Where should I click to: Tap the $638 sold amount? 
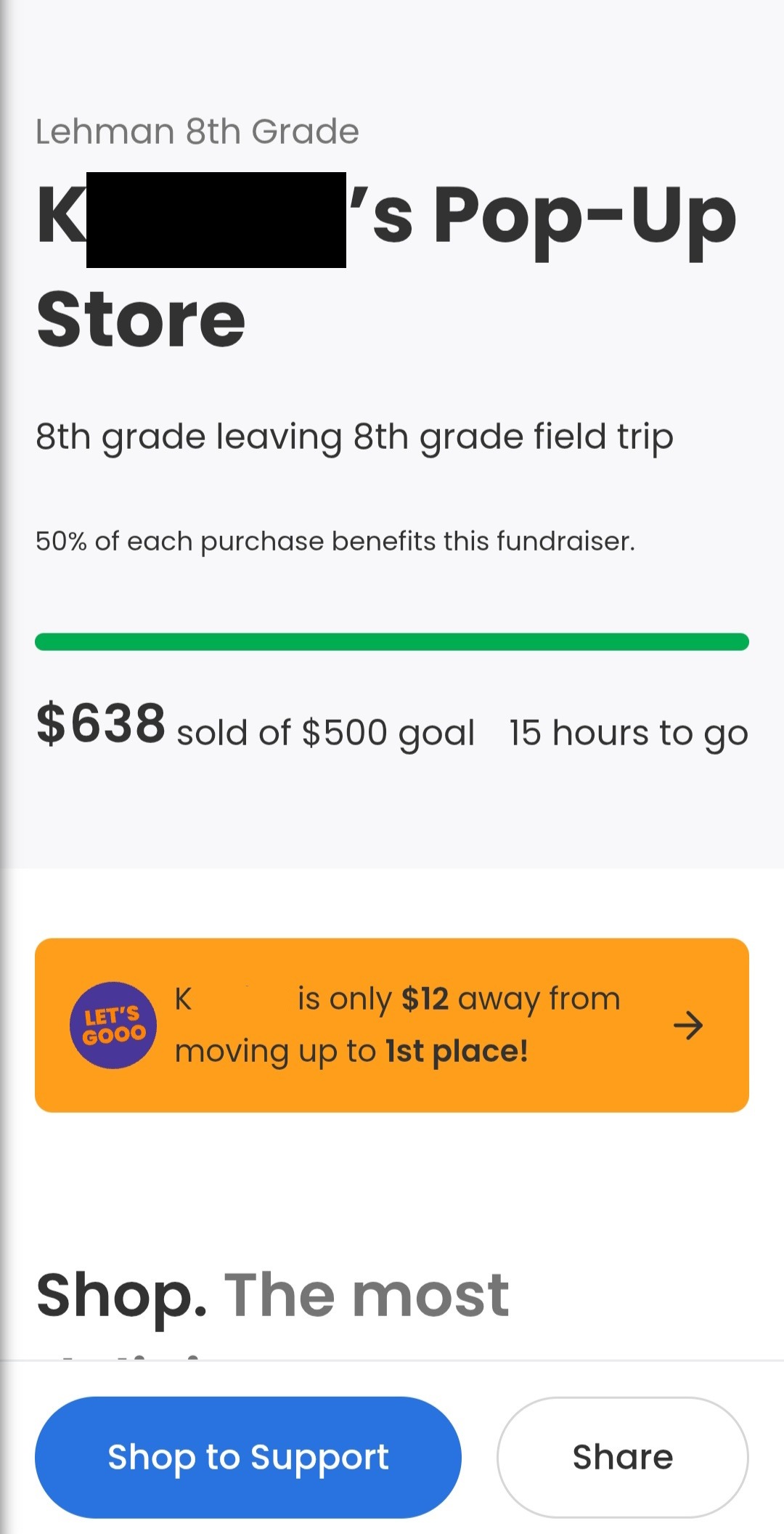point(101,723)
